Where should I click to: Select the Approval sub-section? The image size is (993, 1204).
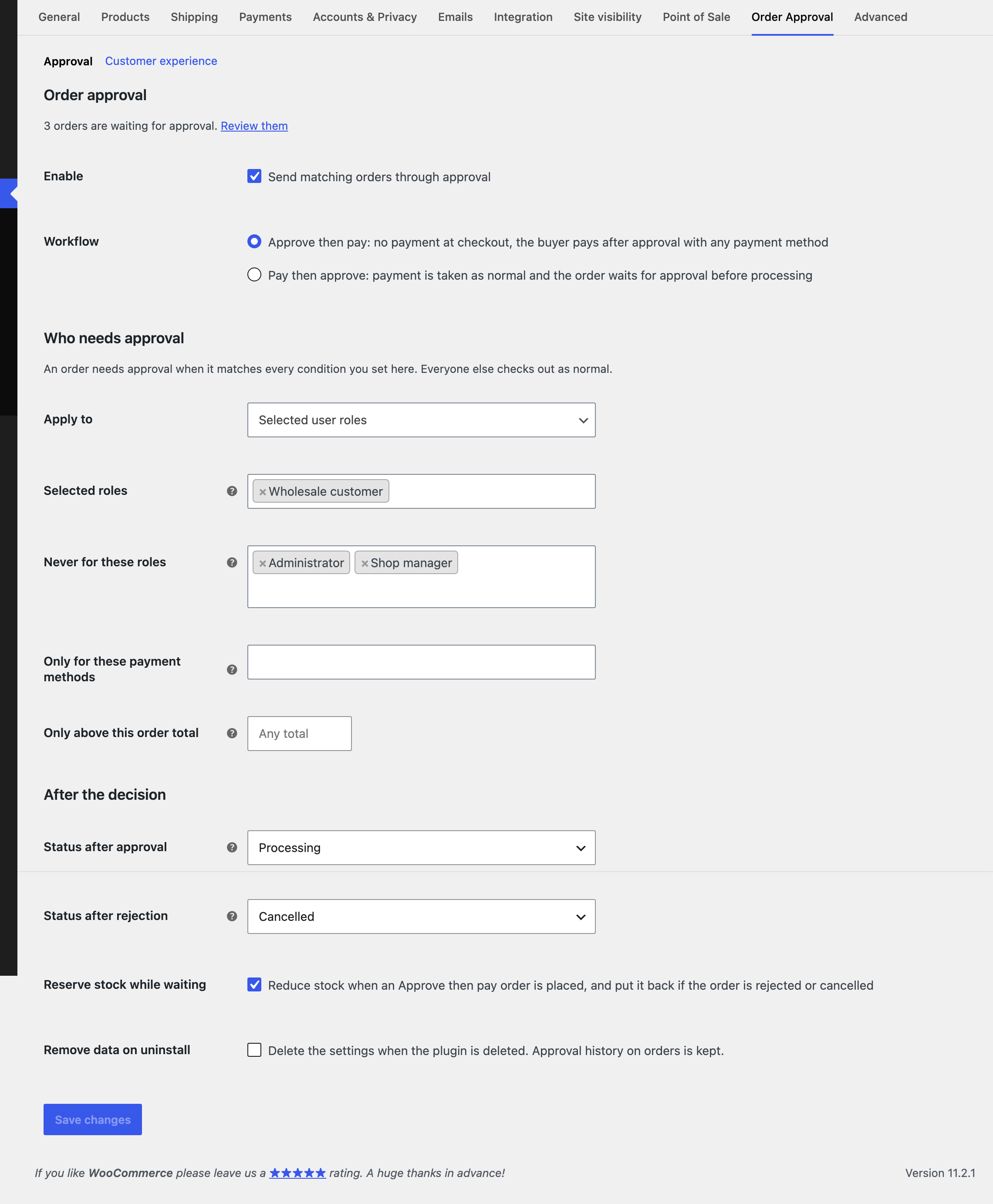pos(68,61)
